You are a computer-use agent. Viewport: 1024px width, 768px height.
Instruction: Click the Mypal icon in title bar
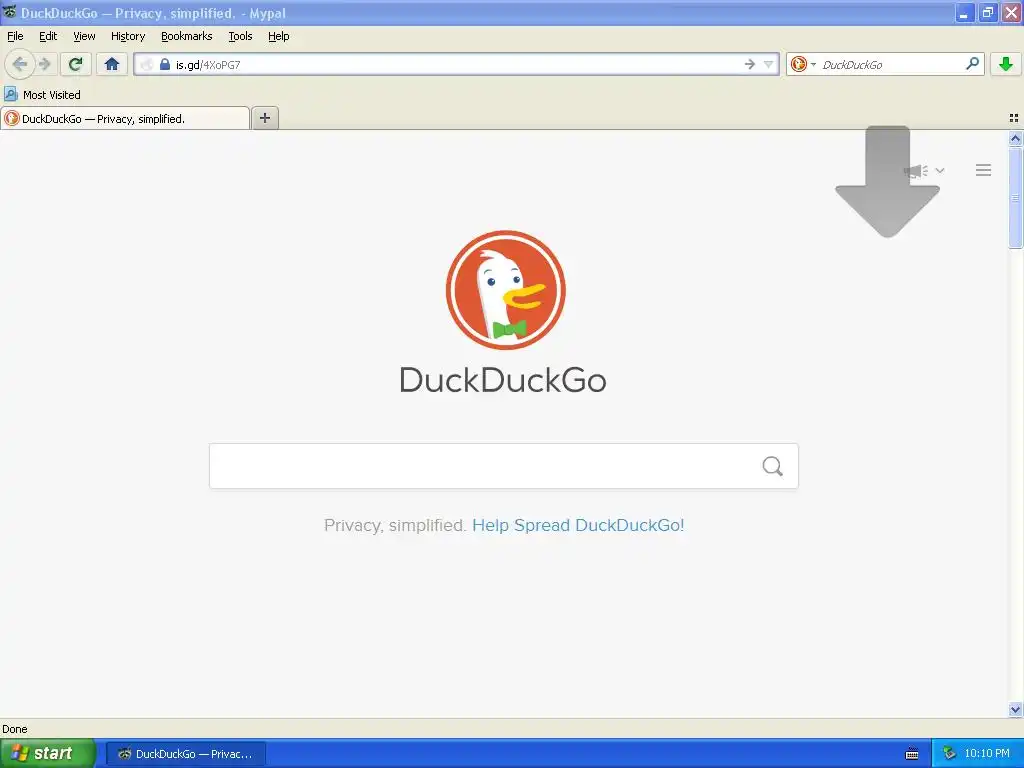point(9,12)
